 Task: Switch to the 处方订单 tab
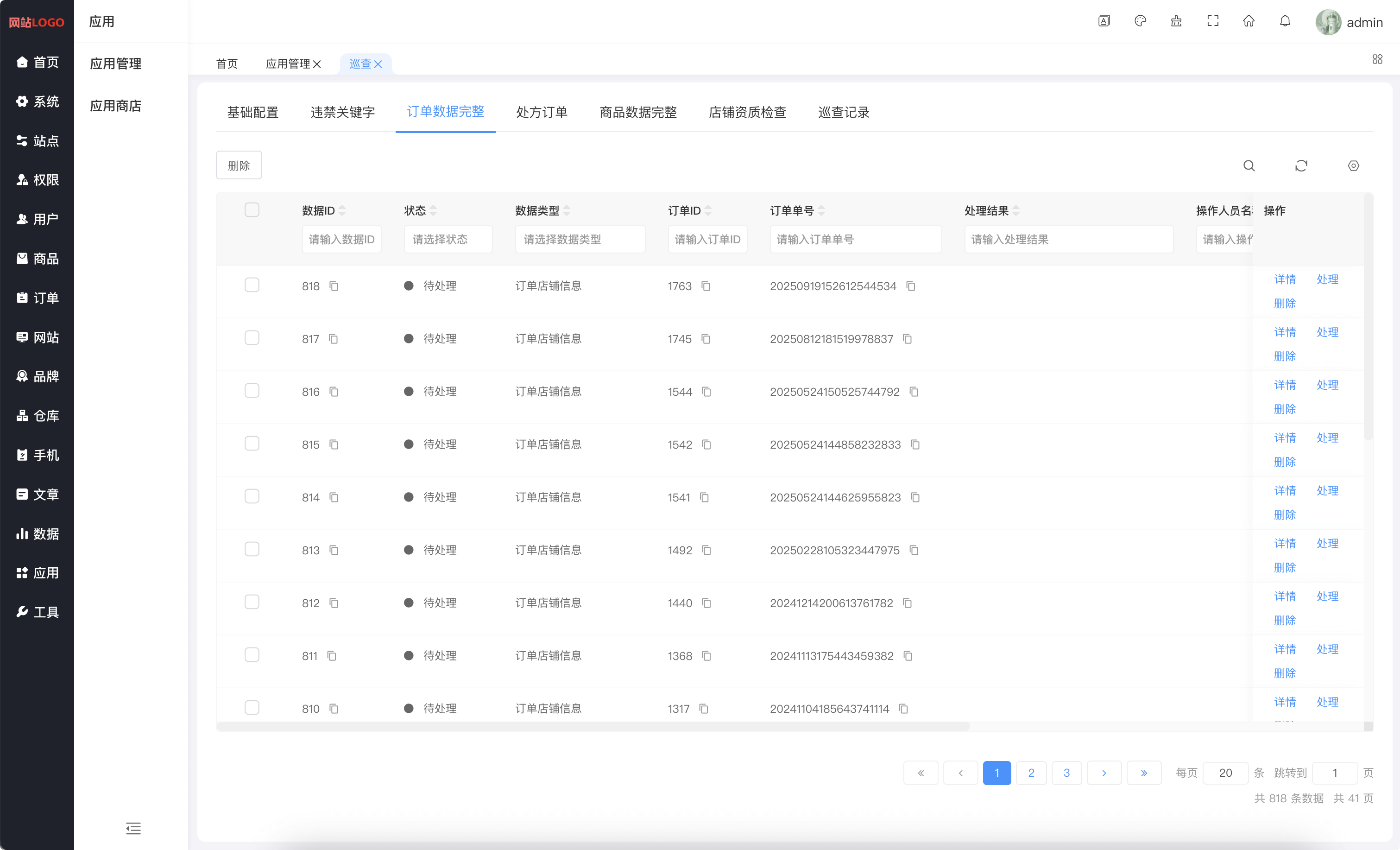pyautogui.click(x=541, y=112)
